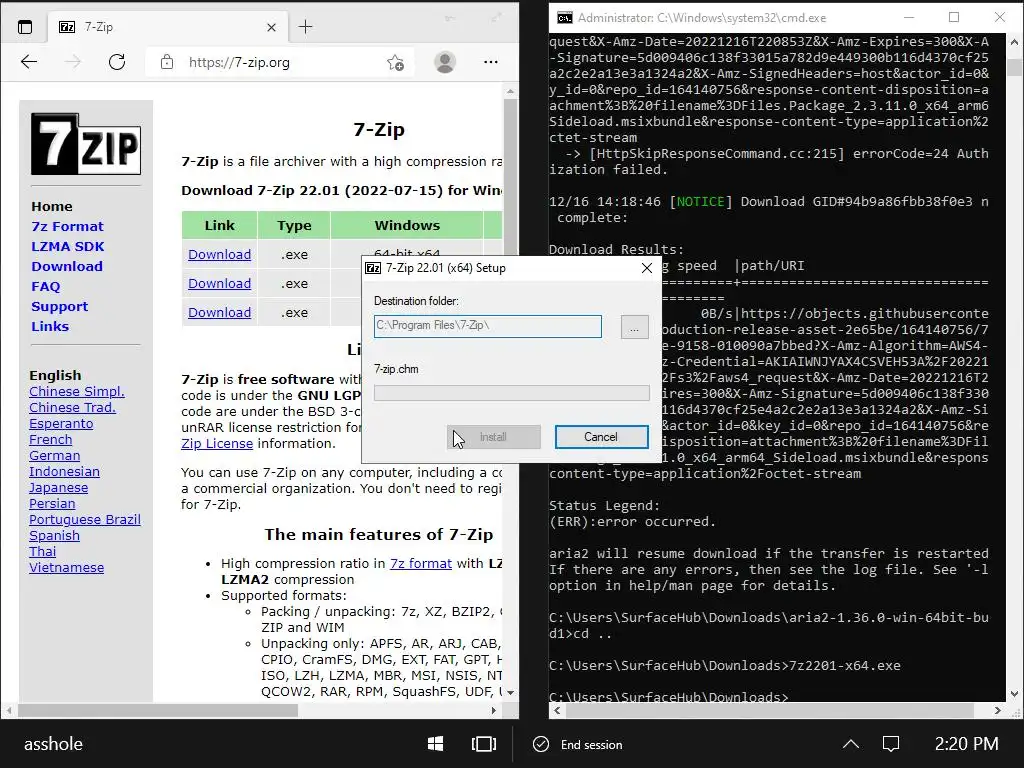The height and width of the screenshot is (768, 1024).
Task: Open Links in the site menu
Action: pos(50,327)
